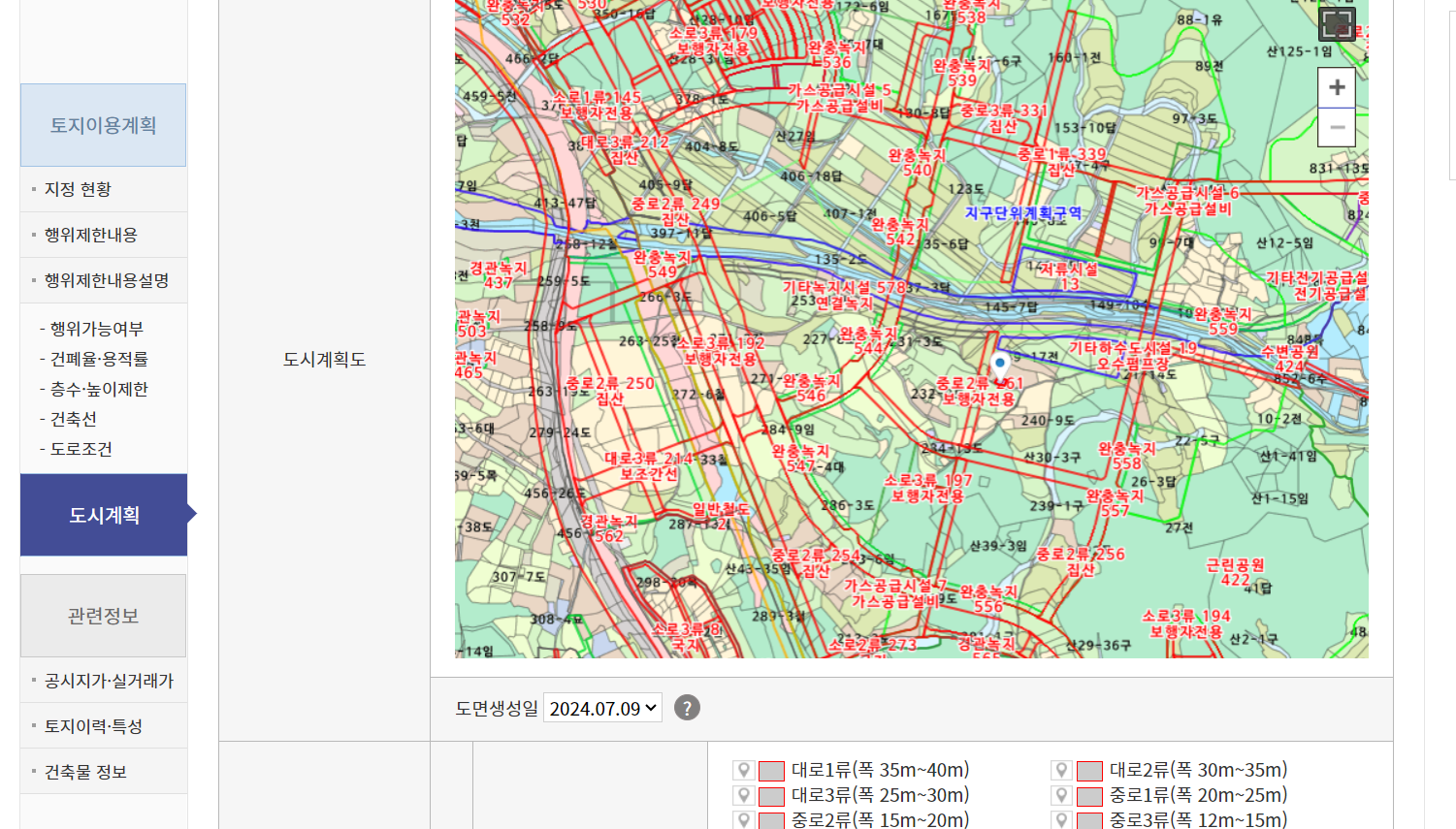
Task: Zoom out of the map with minus button
Action: click(1337, 127)
